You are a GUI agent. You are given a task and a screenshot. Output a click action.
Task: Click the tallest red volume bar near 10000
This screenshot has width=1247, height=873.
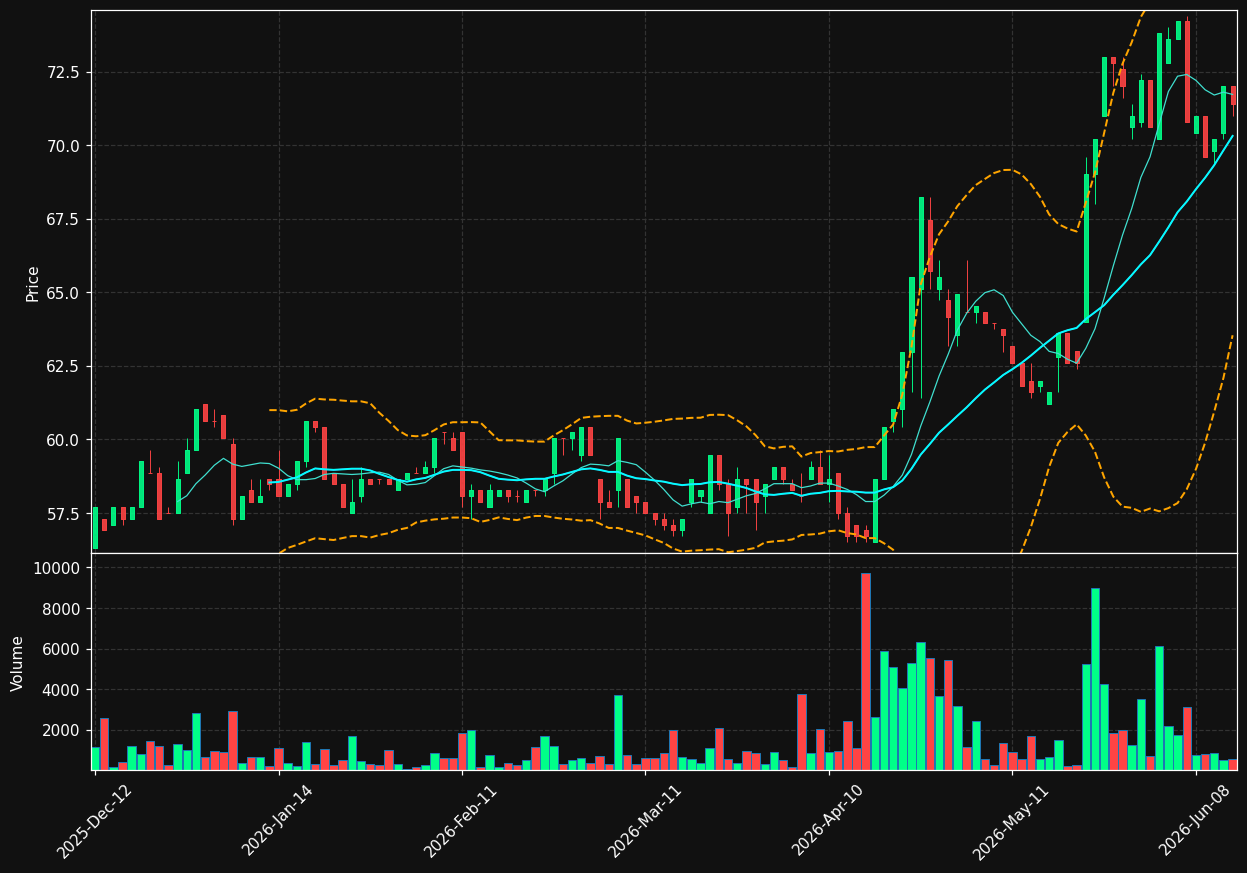[866, 672]
